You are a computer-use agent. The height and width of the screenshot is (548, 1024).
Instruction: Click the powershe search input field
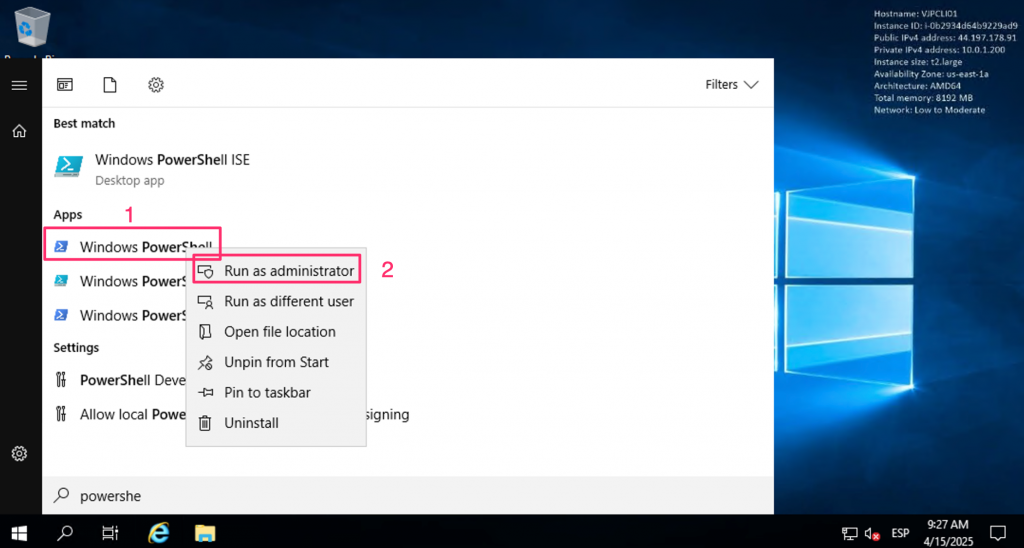(400, 495)
